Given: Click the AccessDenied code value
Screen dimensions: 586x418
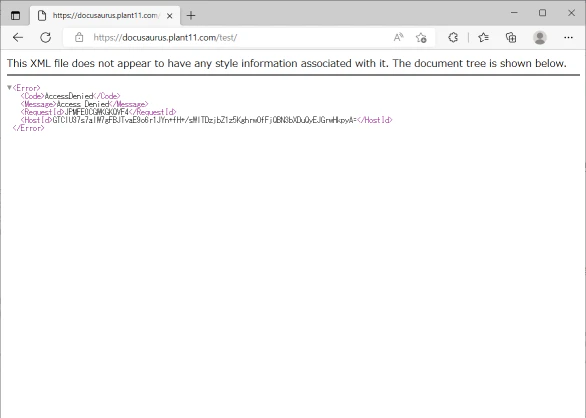Looking at the screenshot, I should pos(69,96).
